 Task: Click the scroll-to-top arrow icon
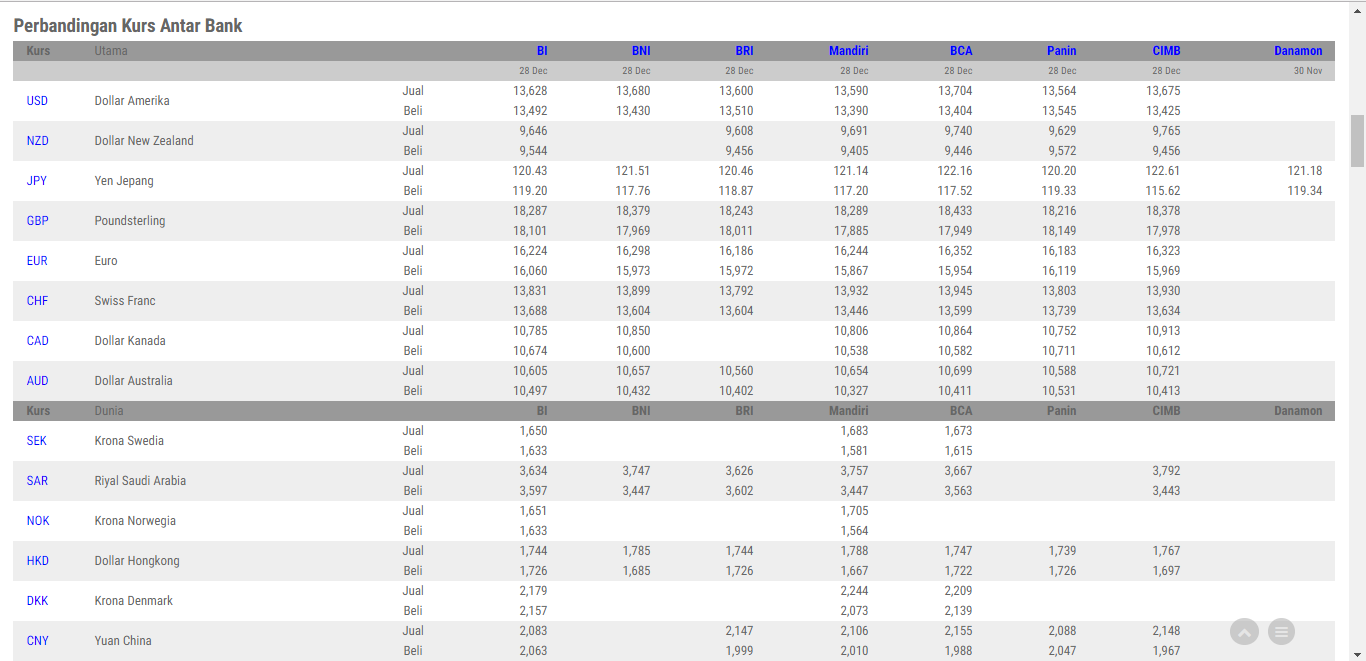pos(1244,632)
